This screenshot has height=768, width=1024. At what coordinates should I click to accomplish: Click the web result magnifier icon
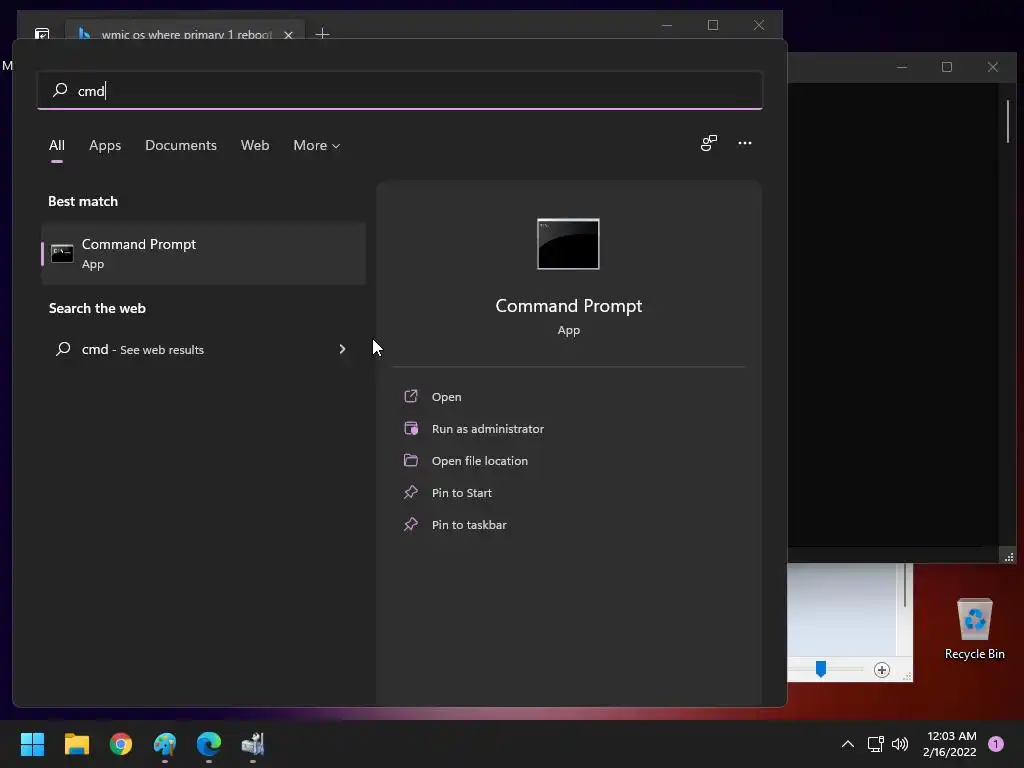tap(63, 349)
